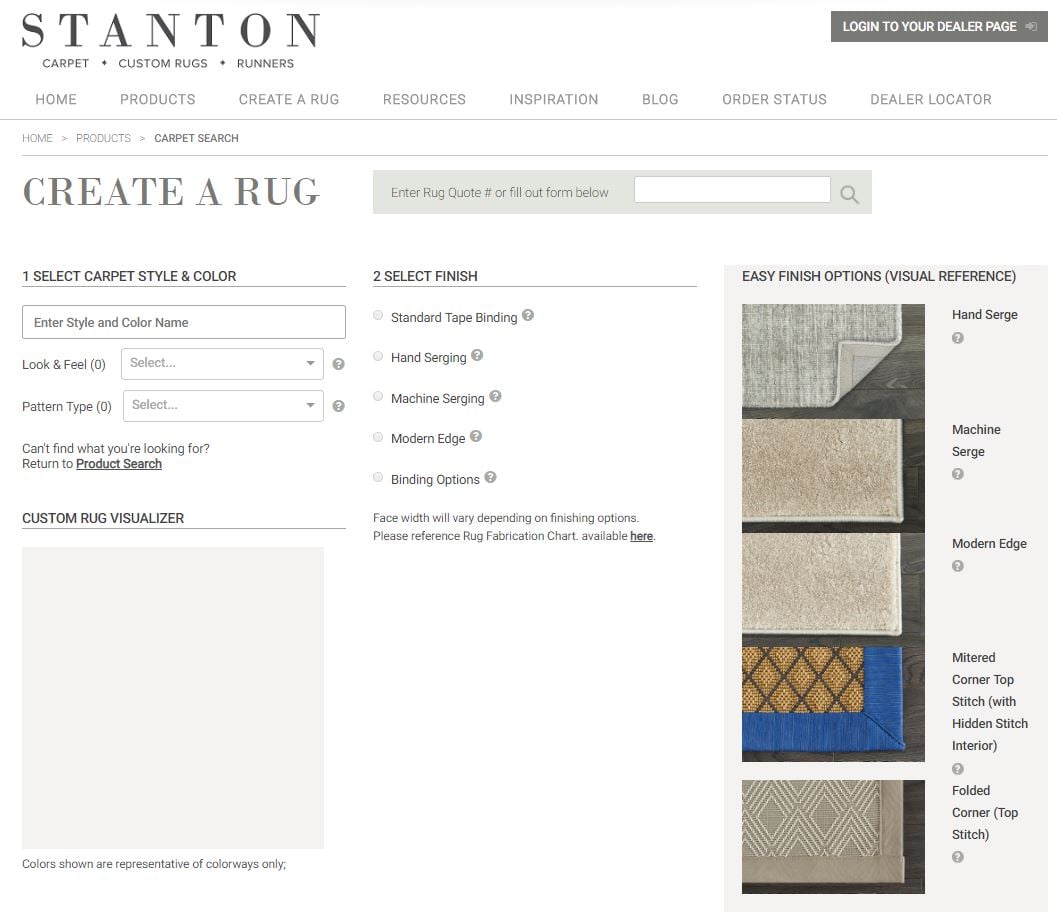The height and width of the screenshot is (923, 1057).
Task: Open the Rug Fabrication Chart via the here link
Action: pos(641,536)
